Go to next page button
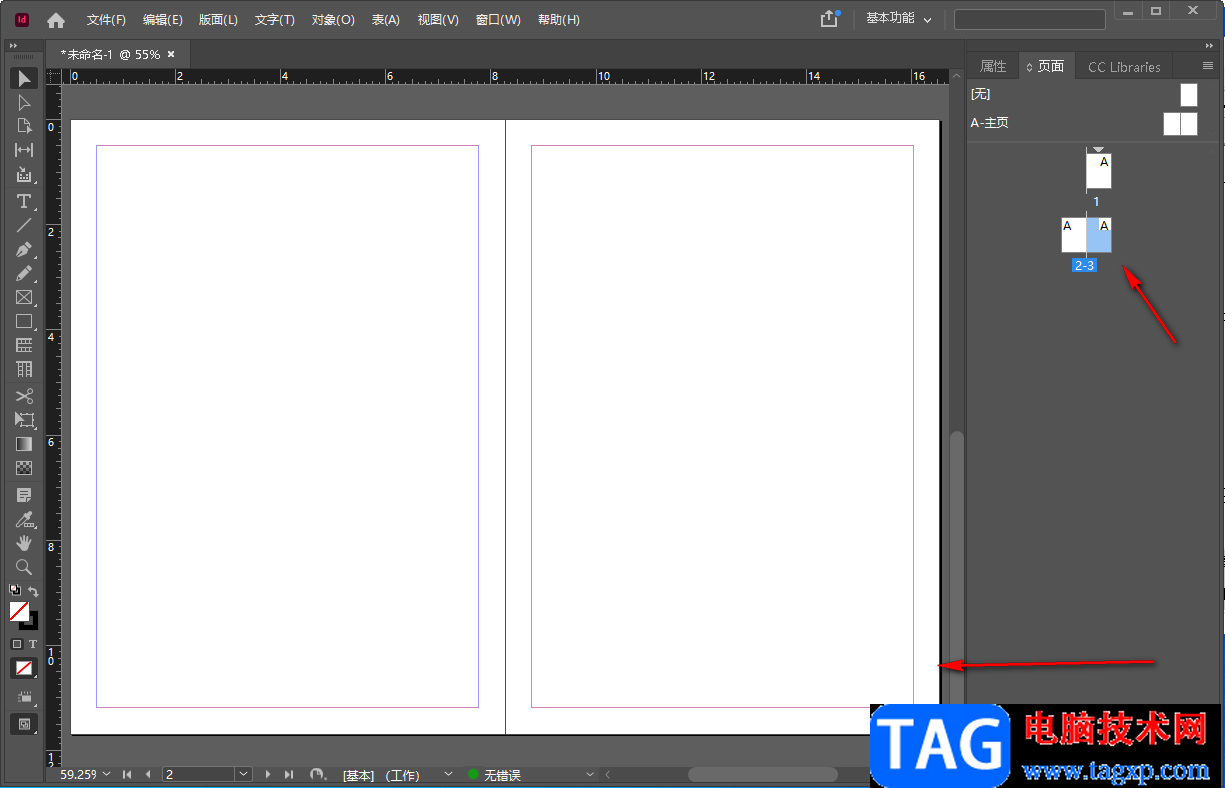Image resolution: width=1225 pixels, height=788 pixels. tap(267, 774)
